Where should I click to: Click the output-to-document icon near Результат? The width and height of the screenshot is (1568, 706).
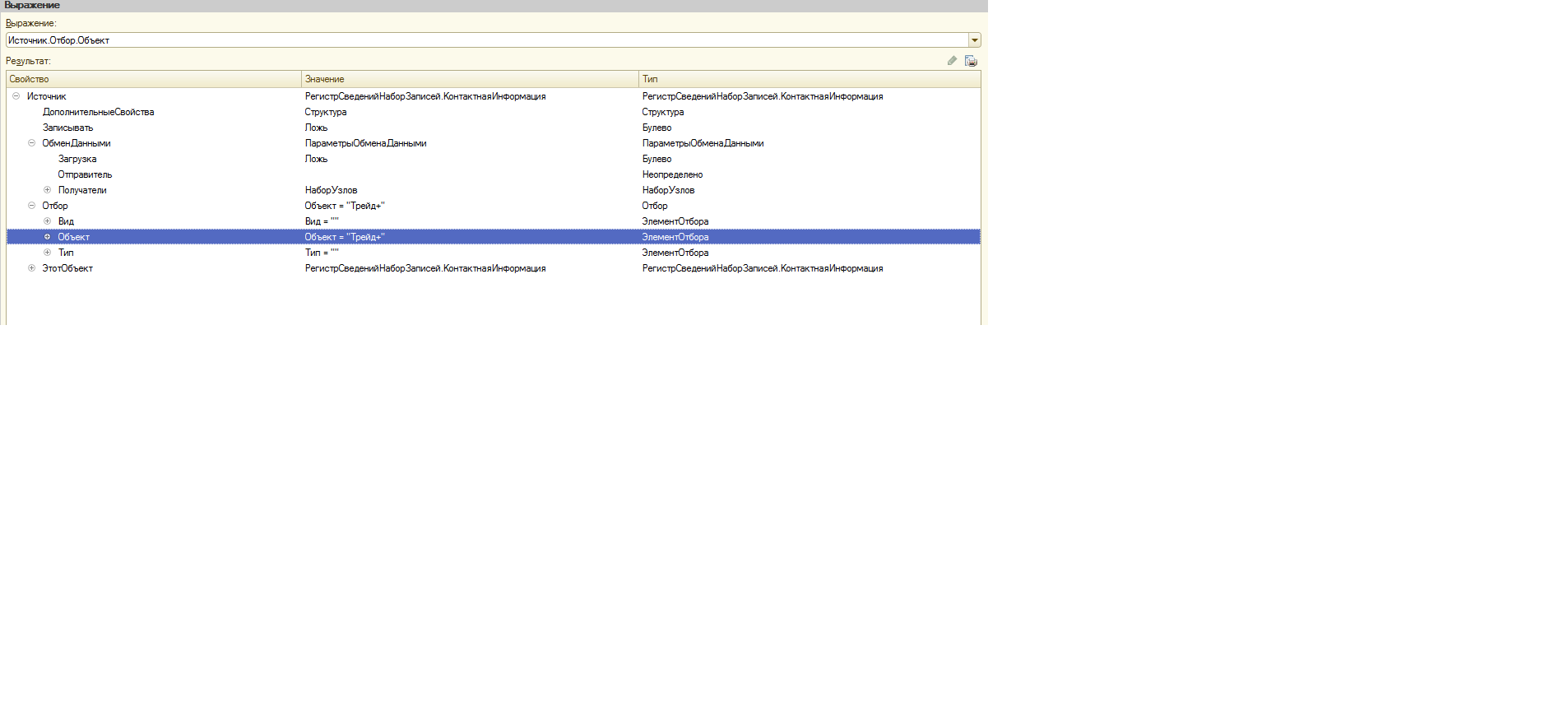[971, 61]
